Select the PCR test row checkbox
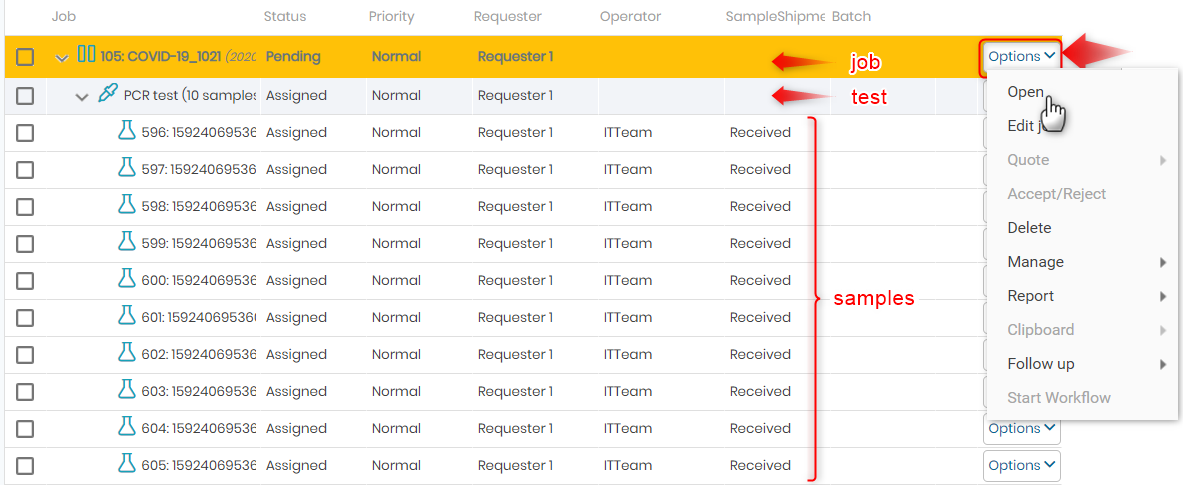 point(25,96)
